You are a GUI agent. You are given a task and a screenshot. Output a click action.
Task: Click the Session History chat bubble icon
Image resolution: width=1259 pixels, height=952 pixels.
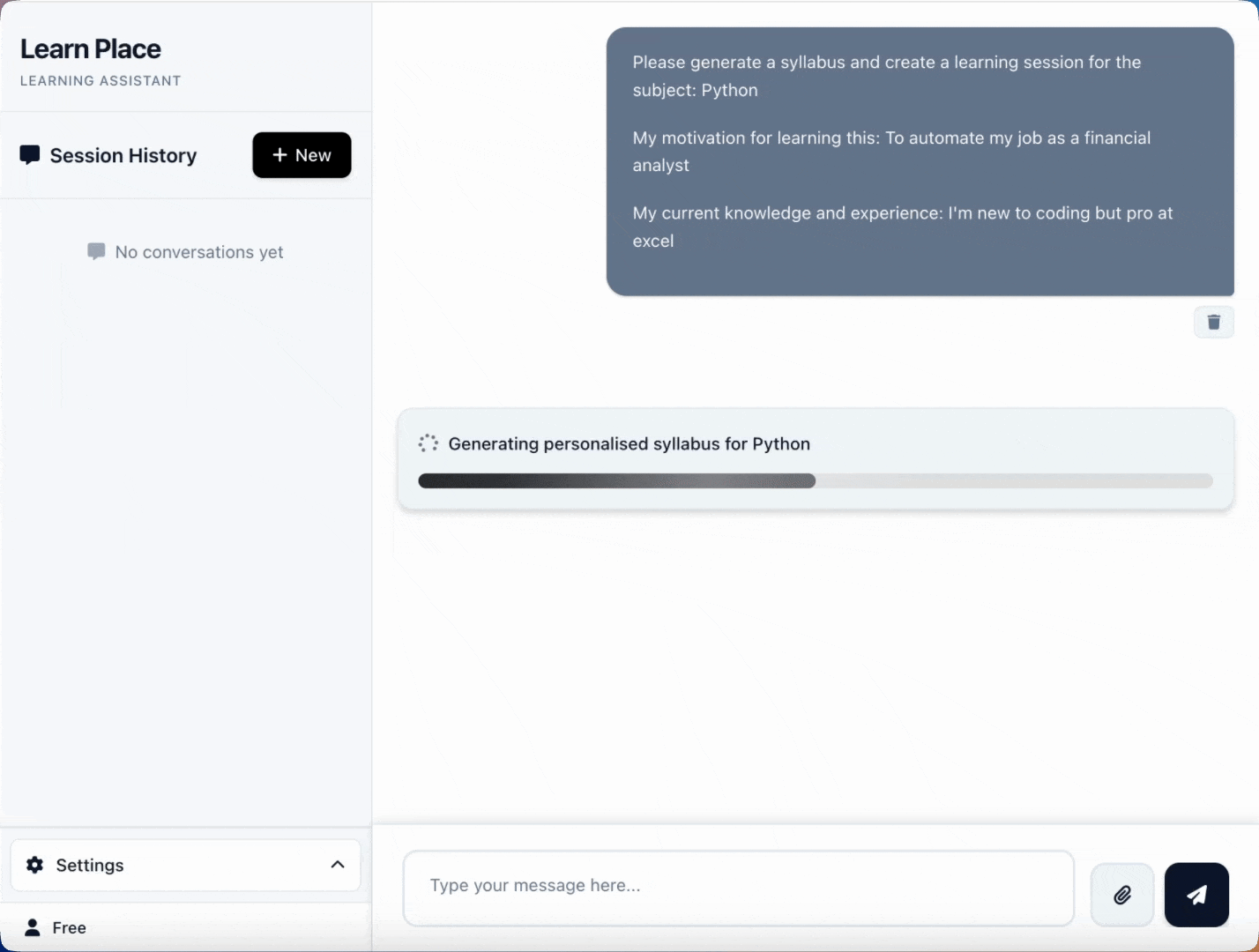29,154
